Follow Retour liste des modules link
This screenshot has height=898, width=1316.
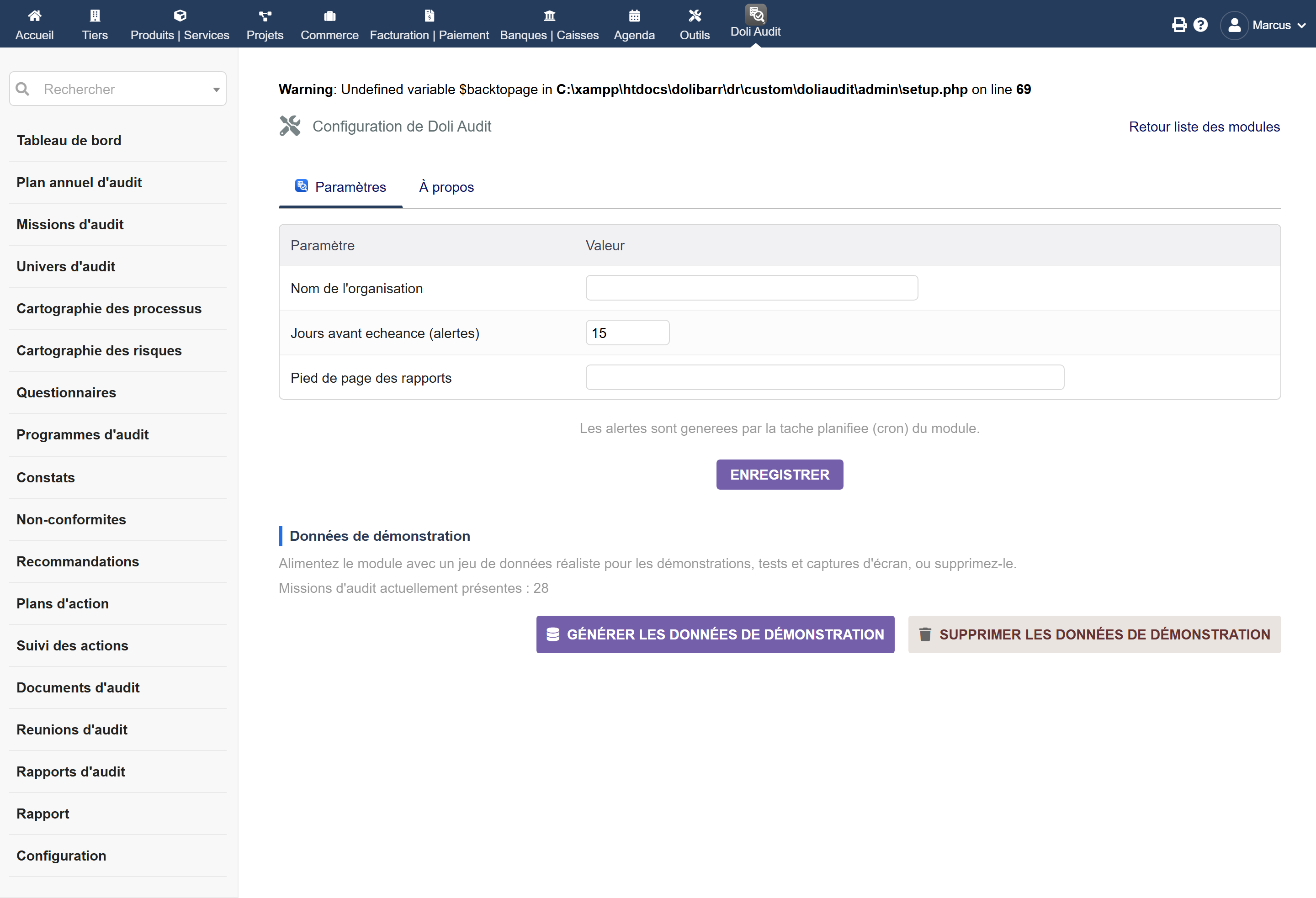click(x=1204, y=127)
